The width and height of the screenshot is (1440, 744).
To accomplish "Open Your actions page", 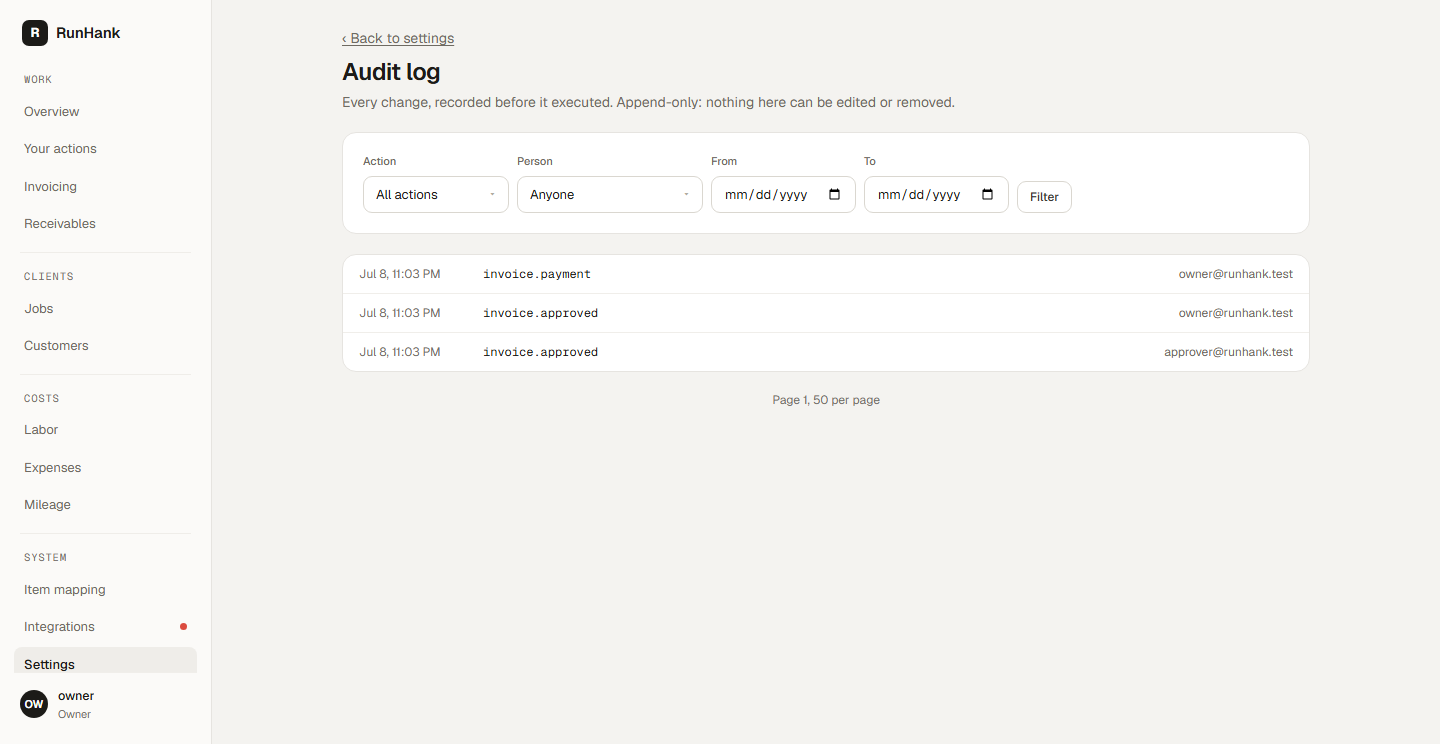I will coord(105,149).
